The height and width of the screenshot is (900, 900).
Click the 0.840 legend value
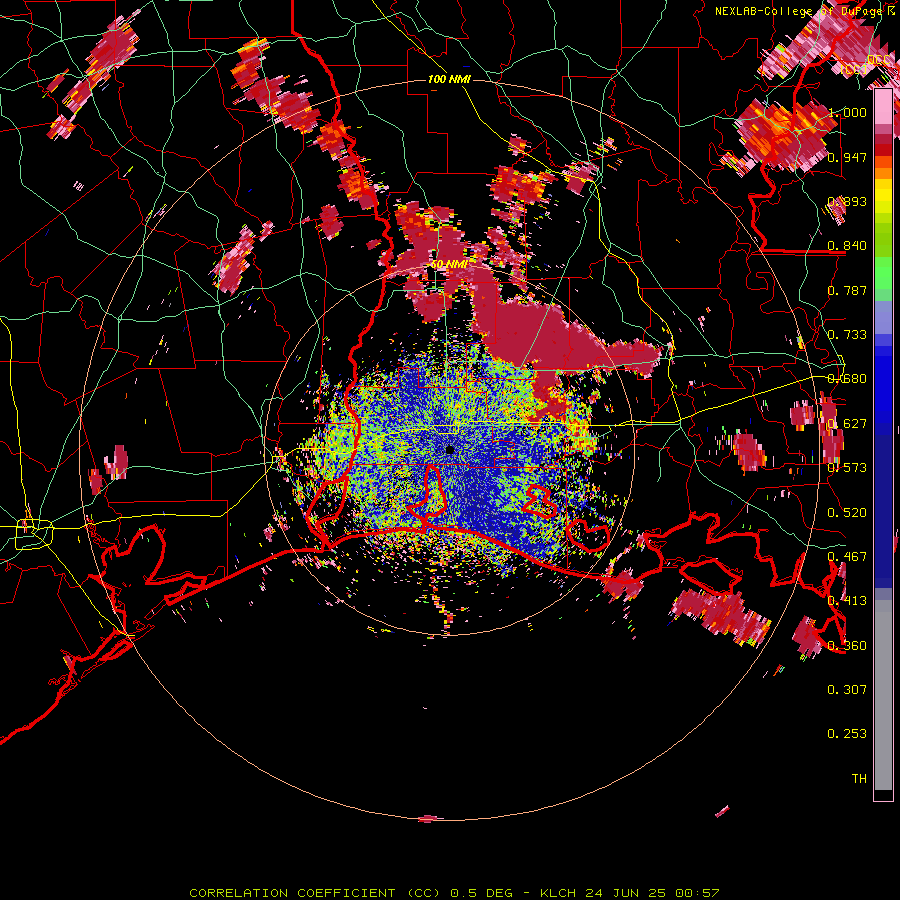tap(847, 246)
